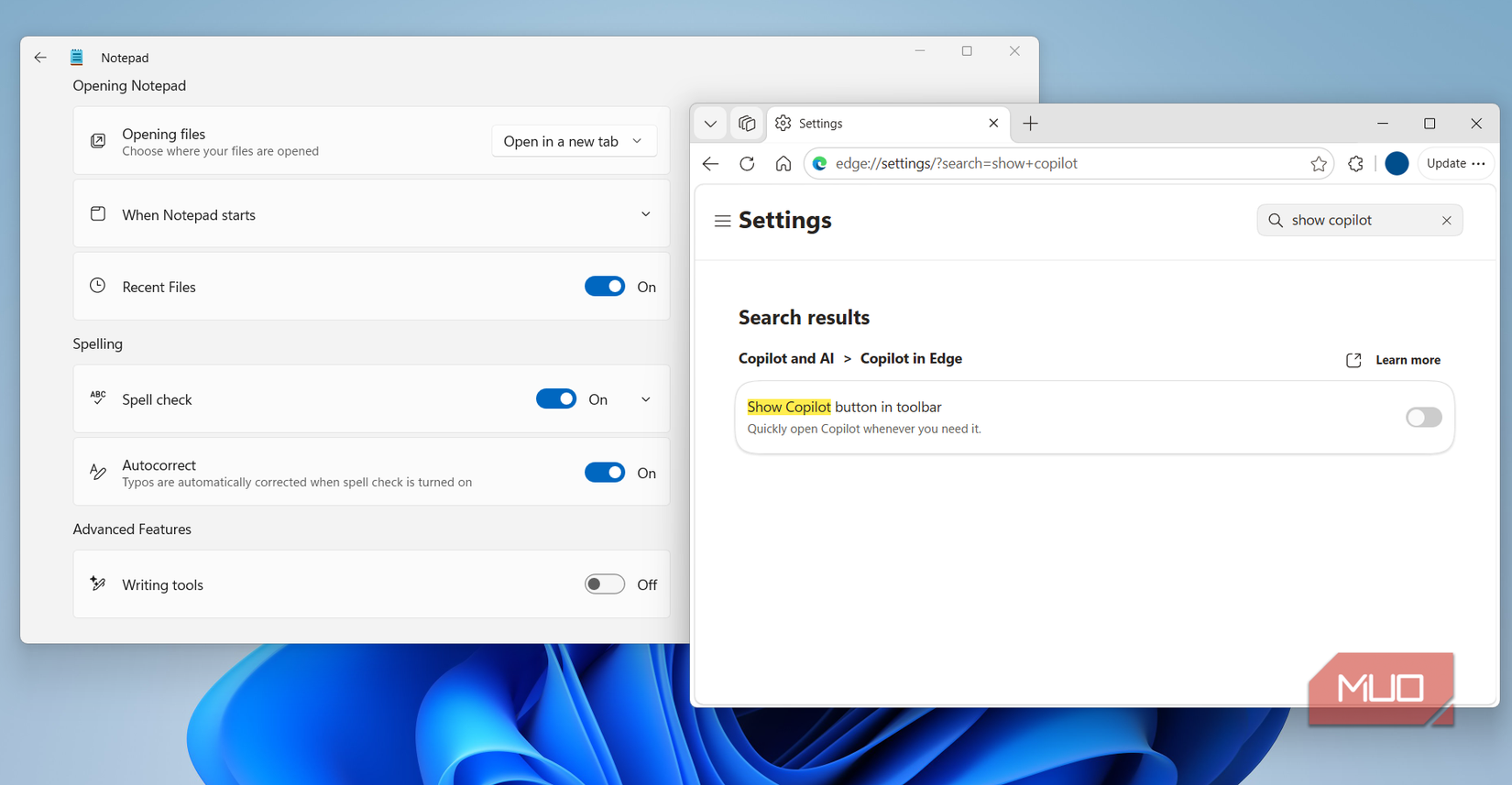1512x785 pixels.
Task: Open Edge settings hamburger menu
Action: [x=722, y=221]
